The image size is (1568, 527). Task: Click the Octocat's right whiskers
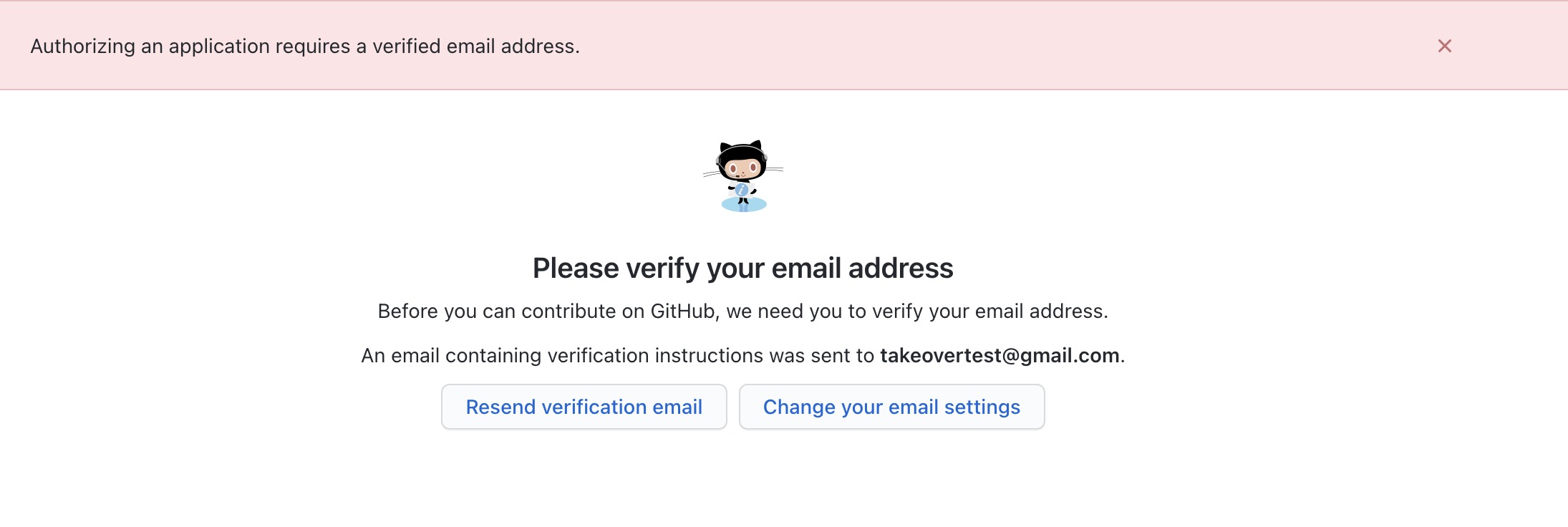tap(775, 169)
